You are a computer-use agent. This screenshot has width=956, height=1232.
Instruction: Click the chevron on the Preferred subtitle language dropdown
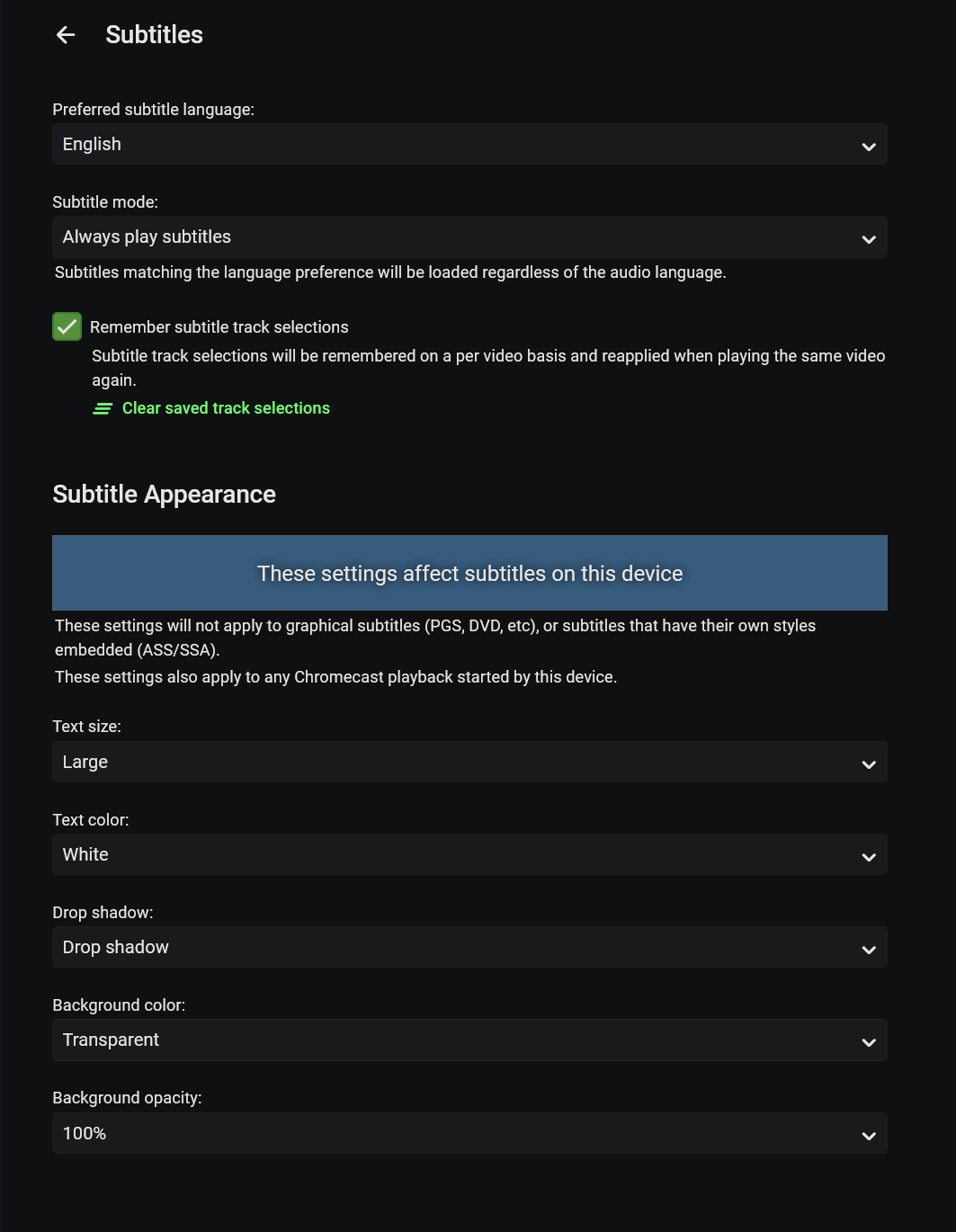(x=868, y=145)
